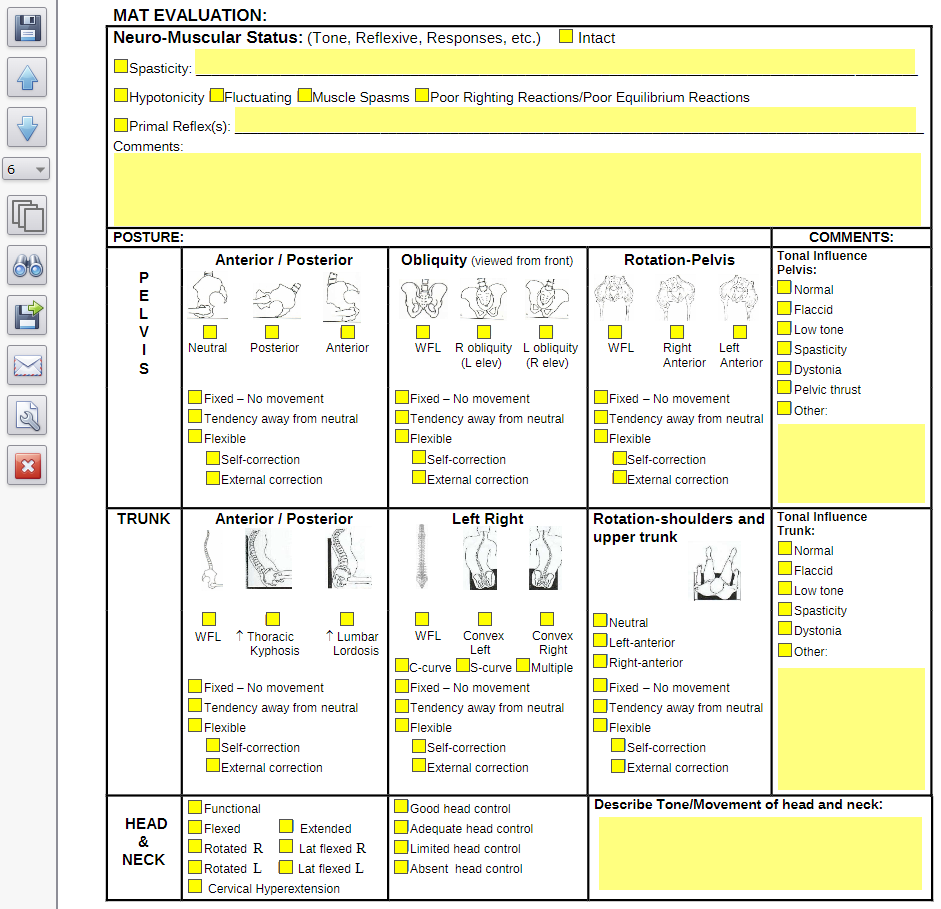Click the floppy disk with green arrow icon

pos(27,315)
